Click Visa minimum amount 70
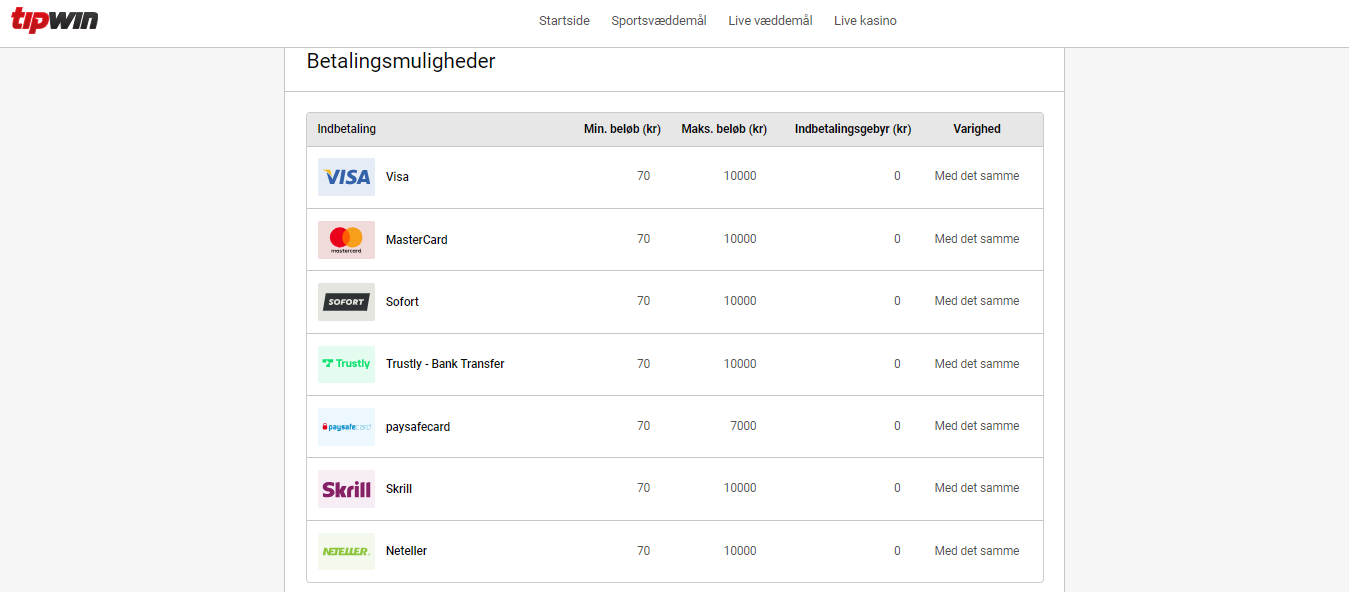The image size is (1349, 592). 643,176
